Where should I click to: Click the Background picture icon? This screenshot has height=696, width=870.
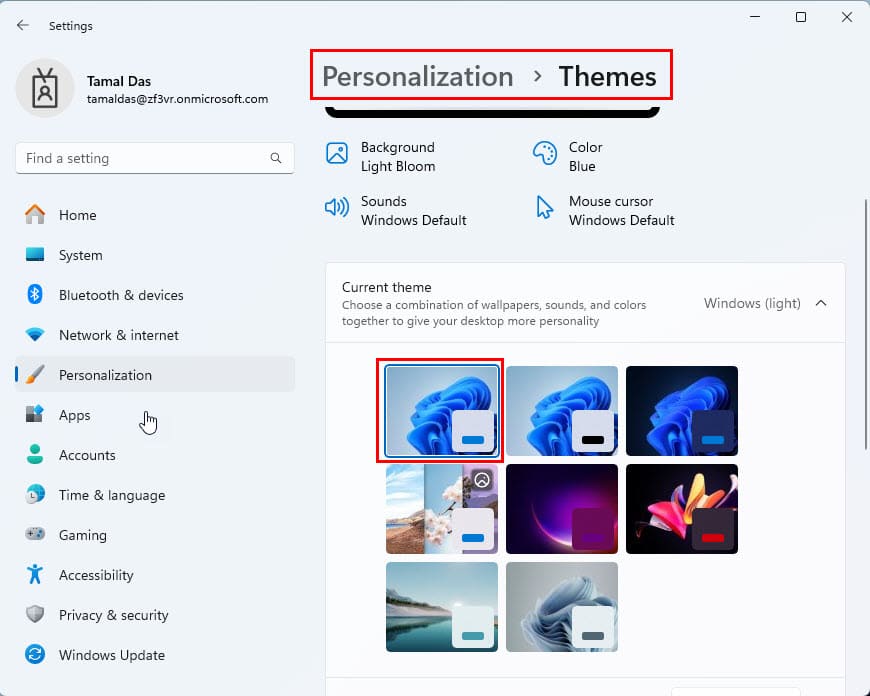[x=337, y=153]
